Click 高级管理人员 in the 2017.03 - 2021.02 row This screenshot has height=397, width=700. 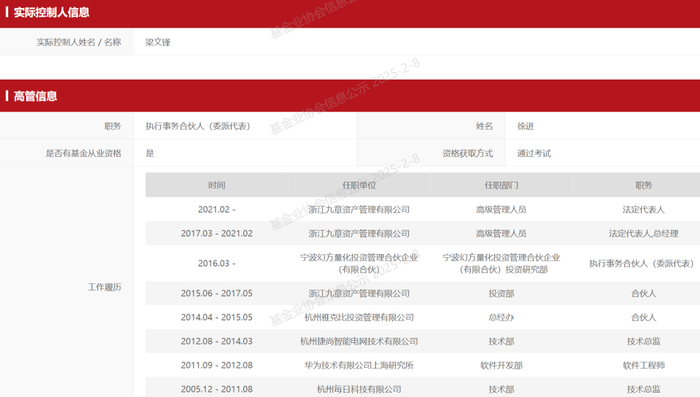501,233
